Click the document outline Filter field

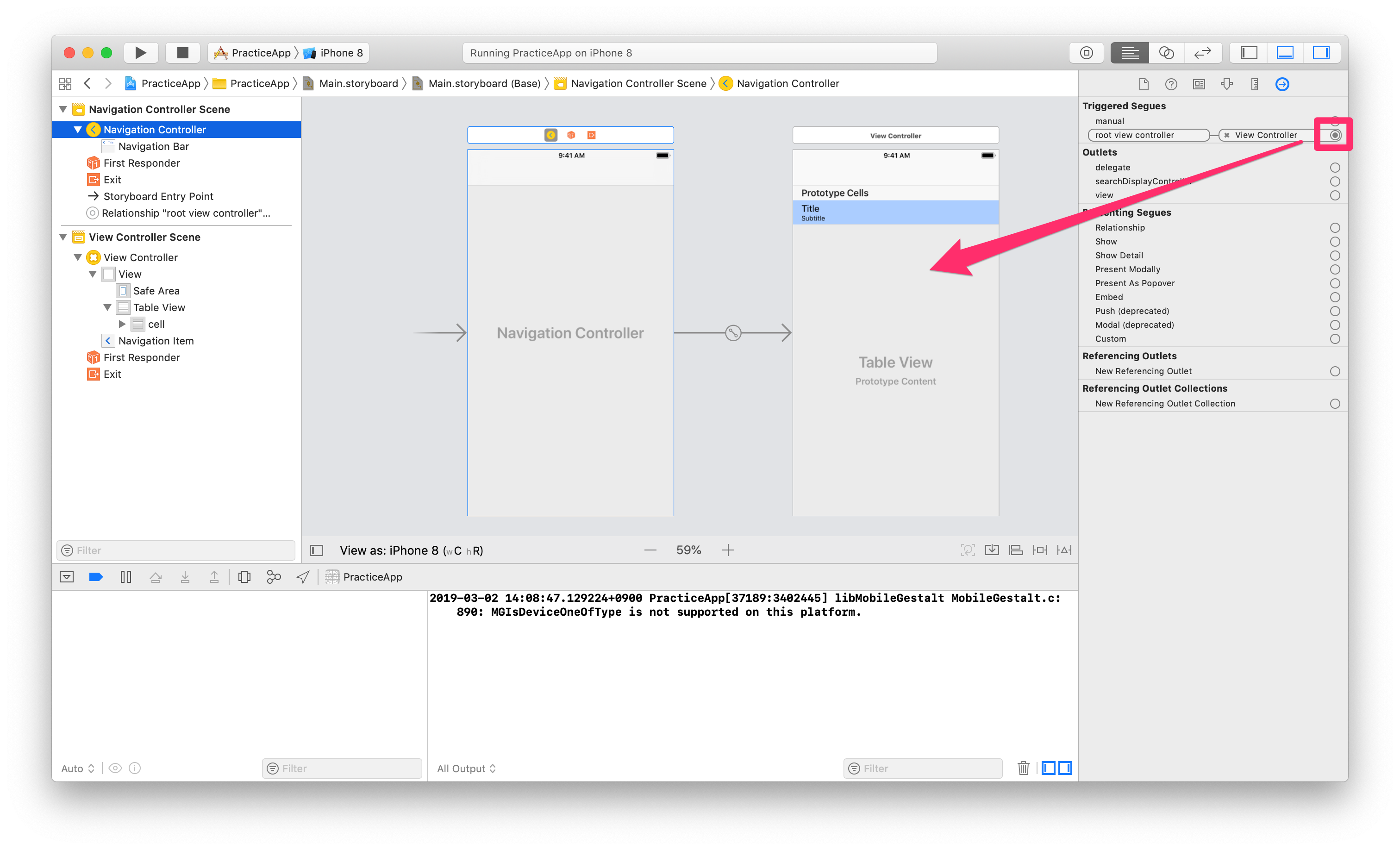[176, 550]
